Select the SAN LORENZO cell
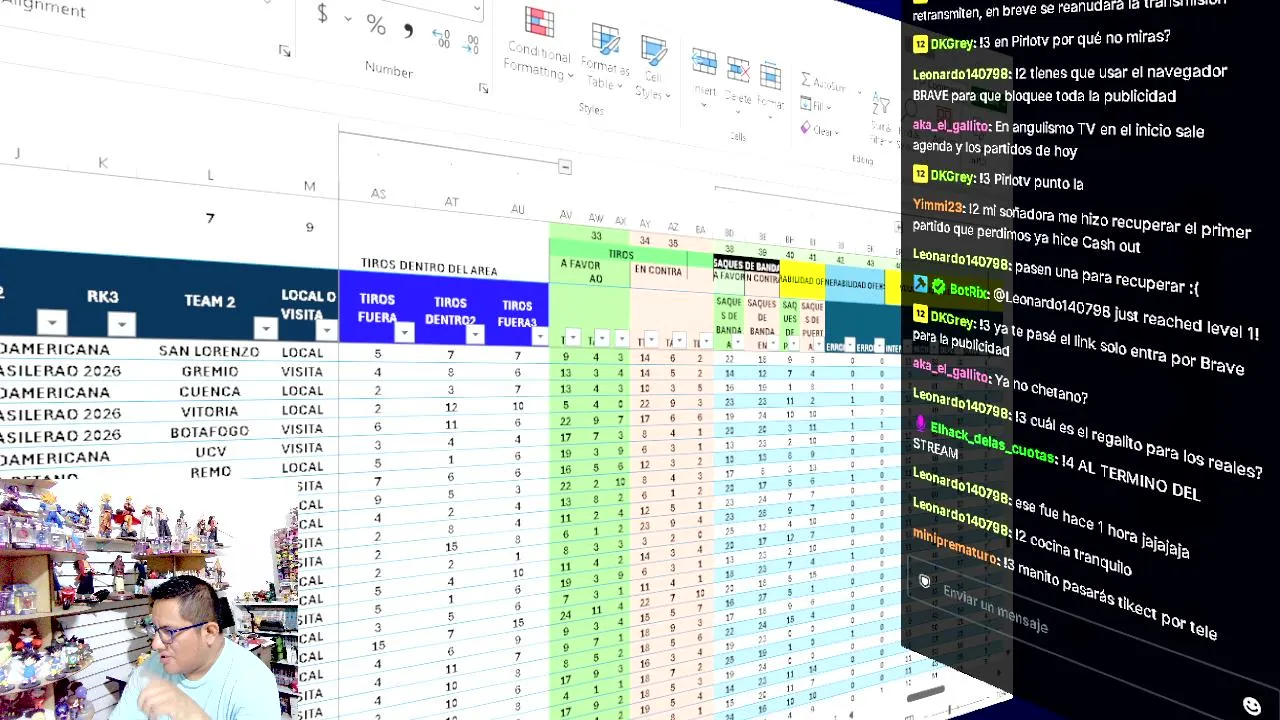The height and width of the screenshot is (720, 1280). pyautogui.click(x=209, y=351)
